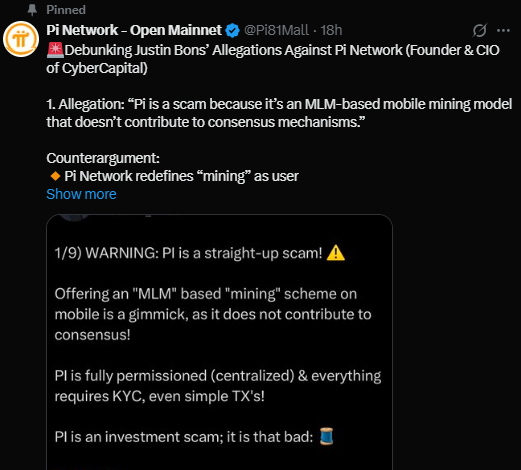Viewport: 521px width, 470px height.
Task: Click the pin icon beside Pinned
Action: pyautogui.click(x=32, y=10)
